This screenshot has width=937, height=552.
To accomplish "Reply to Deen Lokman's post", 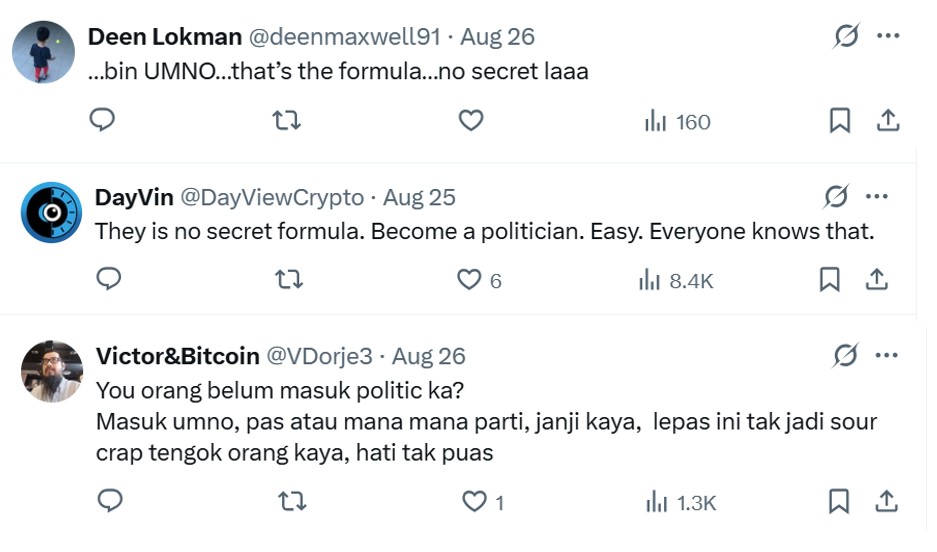I will pyautogui.click(x=103, y=121).
